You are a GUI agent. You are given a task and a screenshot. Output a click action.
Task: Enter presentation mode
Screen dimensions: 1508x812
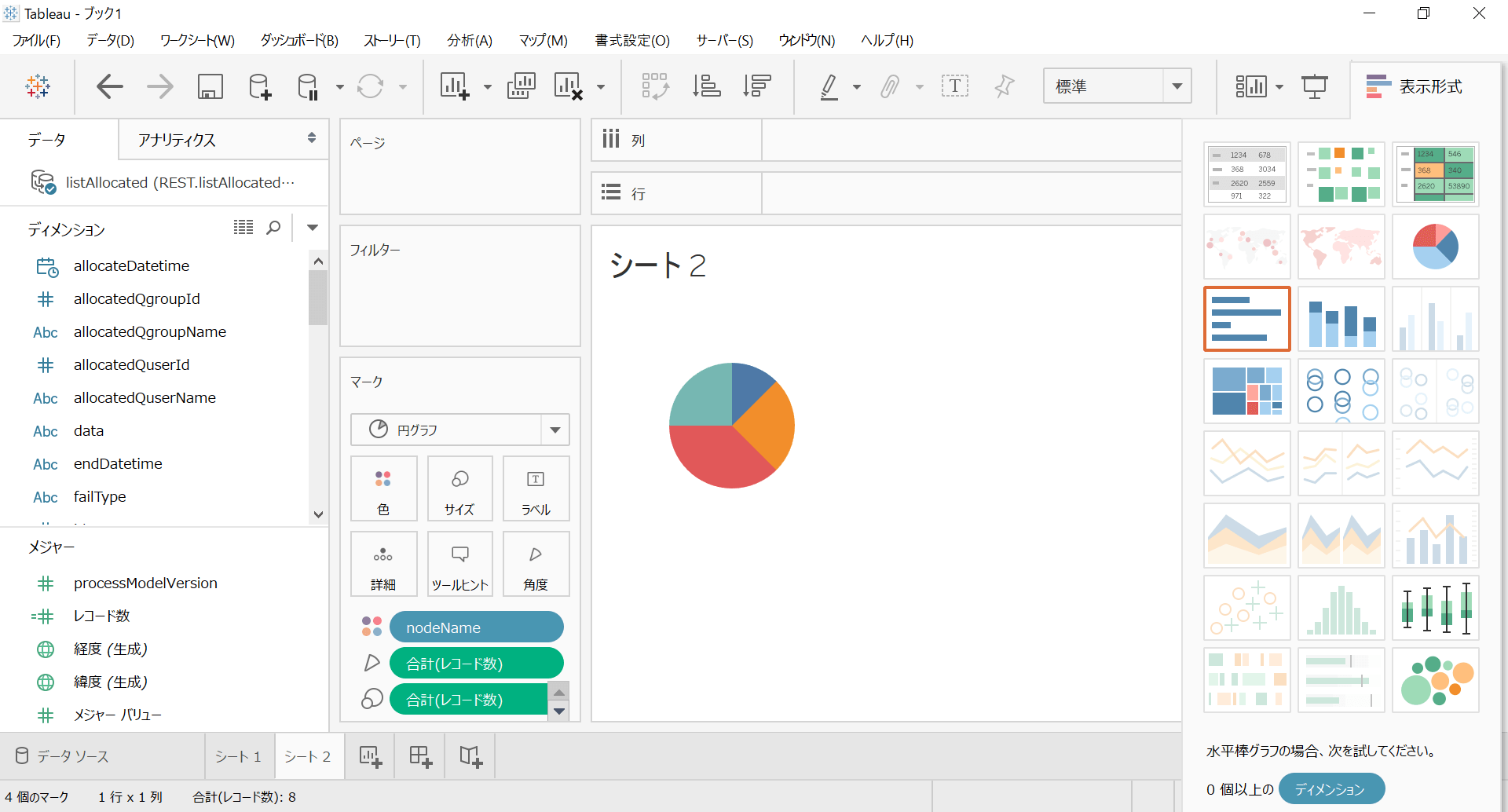pyautogui.click(x=1314, y=86)
